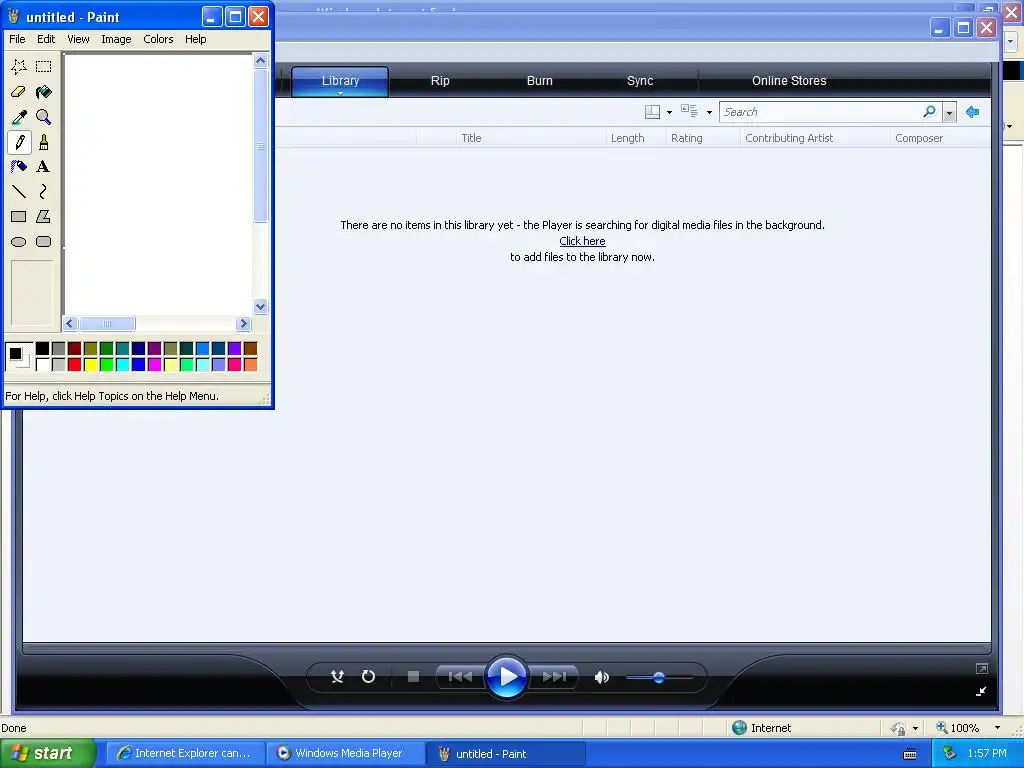Open Paint's Image menu
The height and width of the screenshot is (768, 1024).
pos(116,39)
